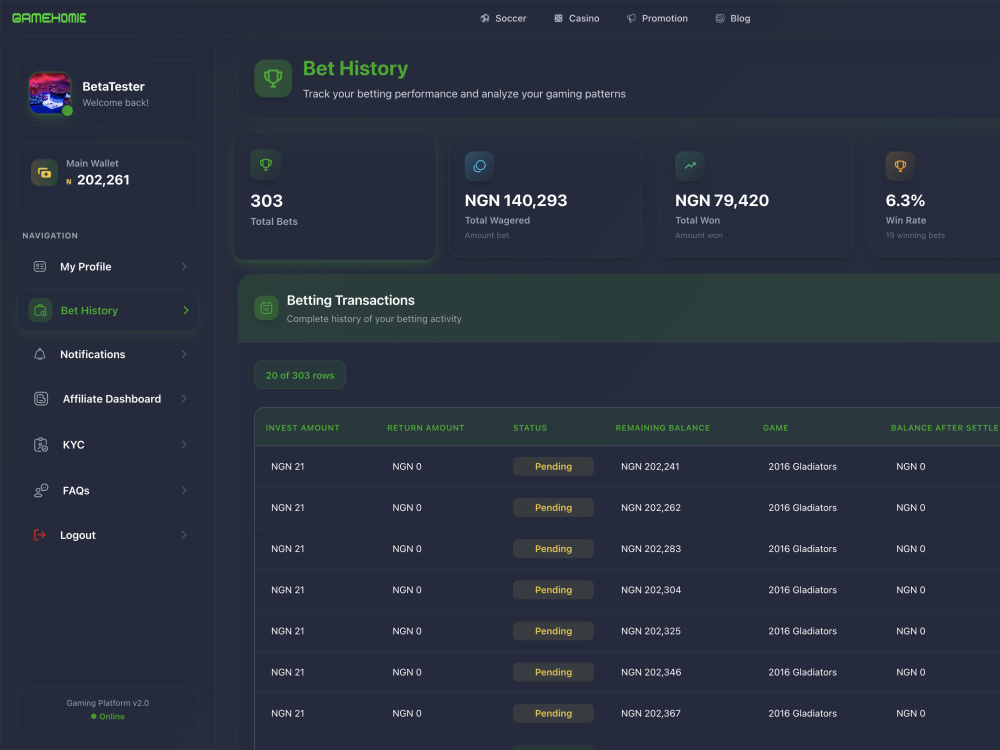Click the BetaTester avatar image

tap(50, 93)
